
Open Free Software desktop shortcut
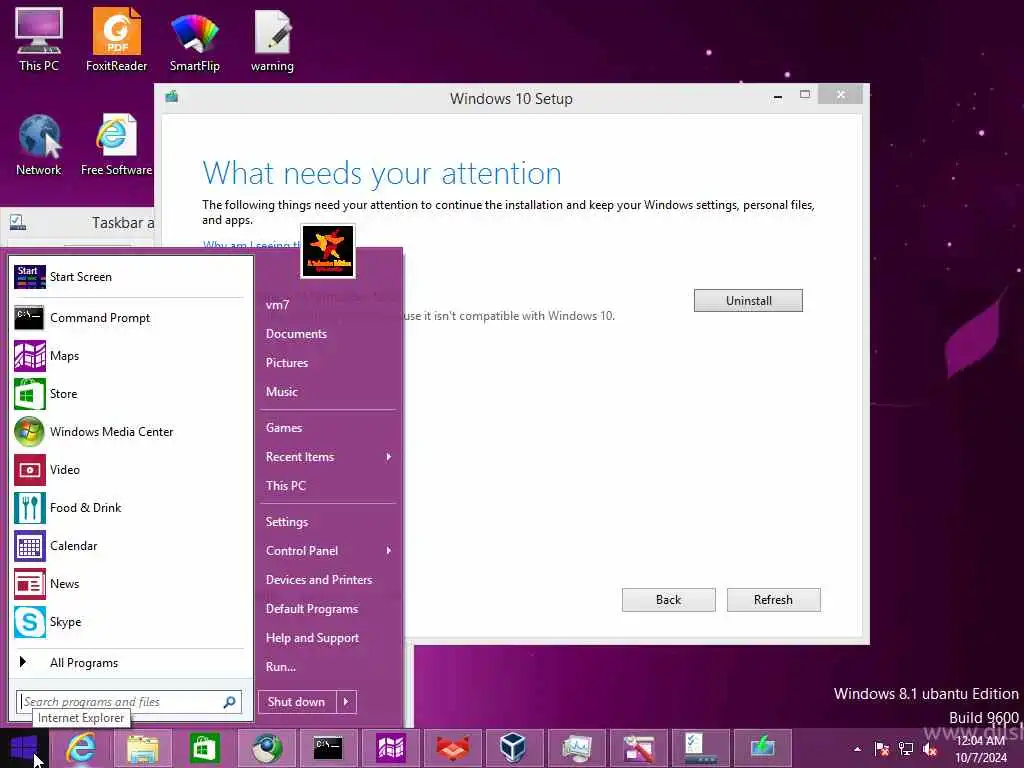(x=116, y=144)
